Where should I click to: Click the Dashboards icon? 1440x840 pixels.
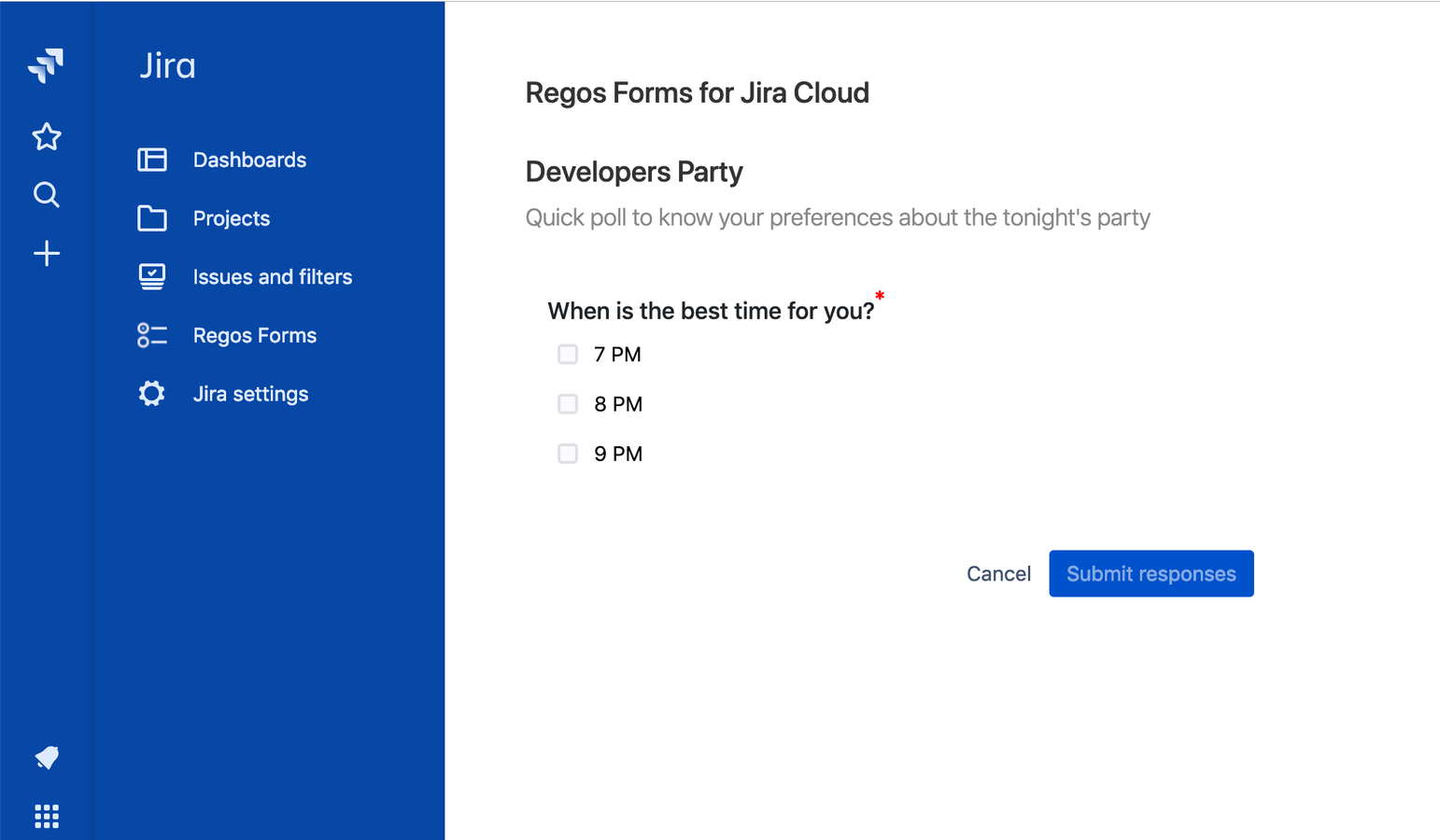[x=152, y=160]
